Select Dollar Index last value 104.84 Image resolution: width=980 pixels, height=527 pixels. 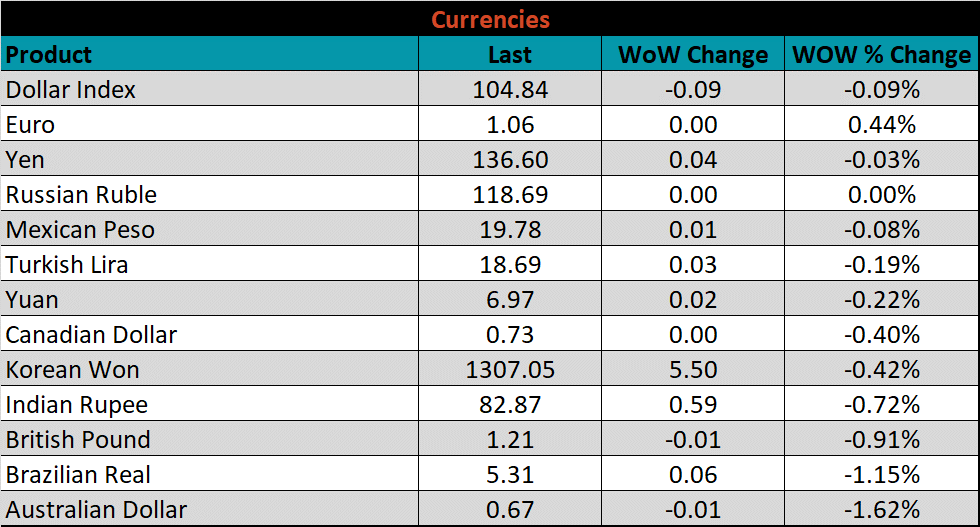pos(510,89)
